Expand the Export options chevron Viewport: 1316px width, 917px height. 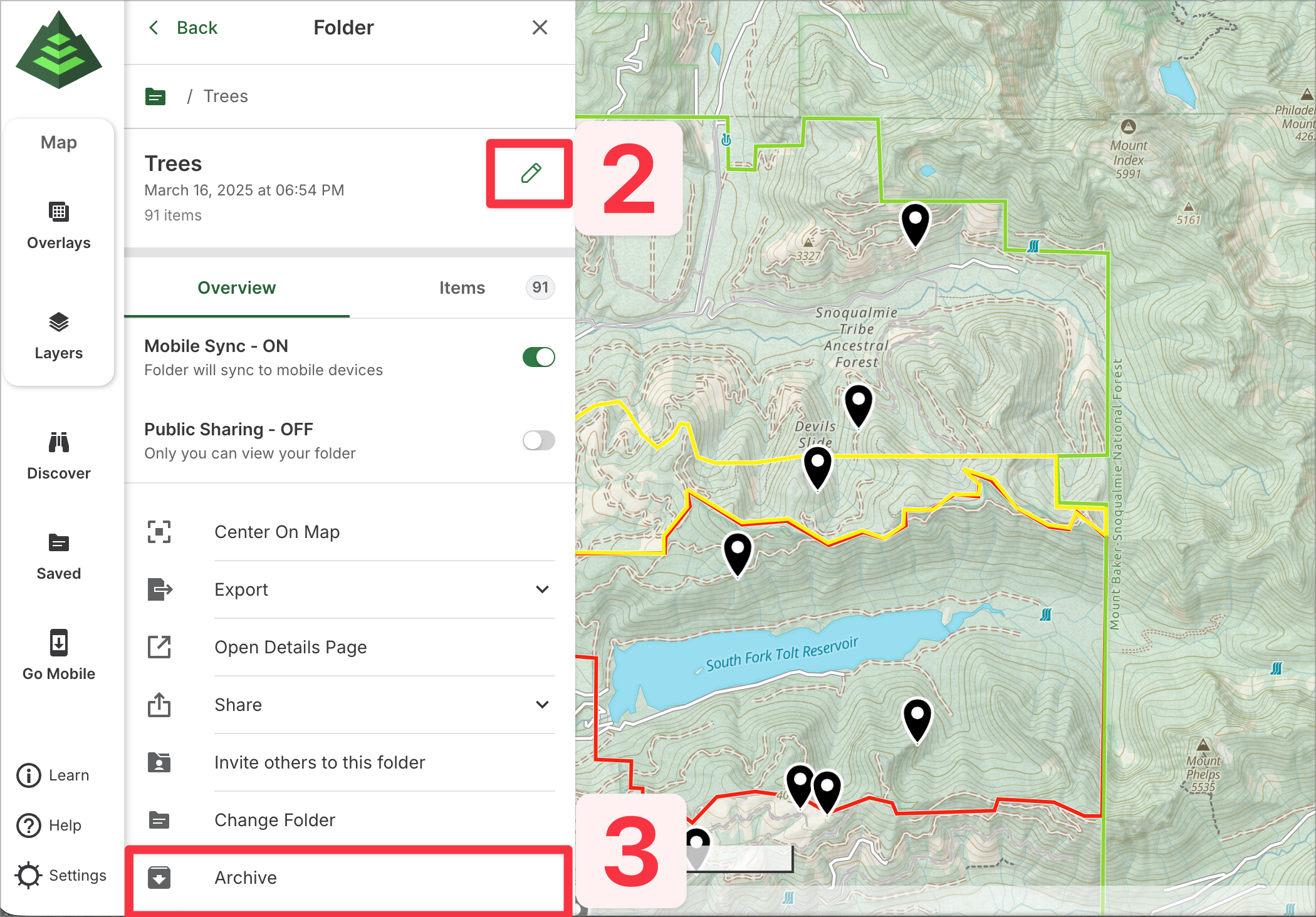pyautogui.click(x=542, y=589)
